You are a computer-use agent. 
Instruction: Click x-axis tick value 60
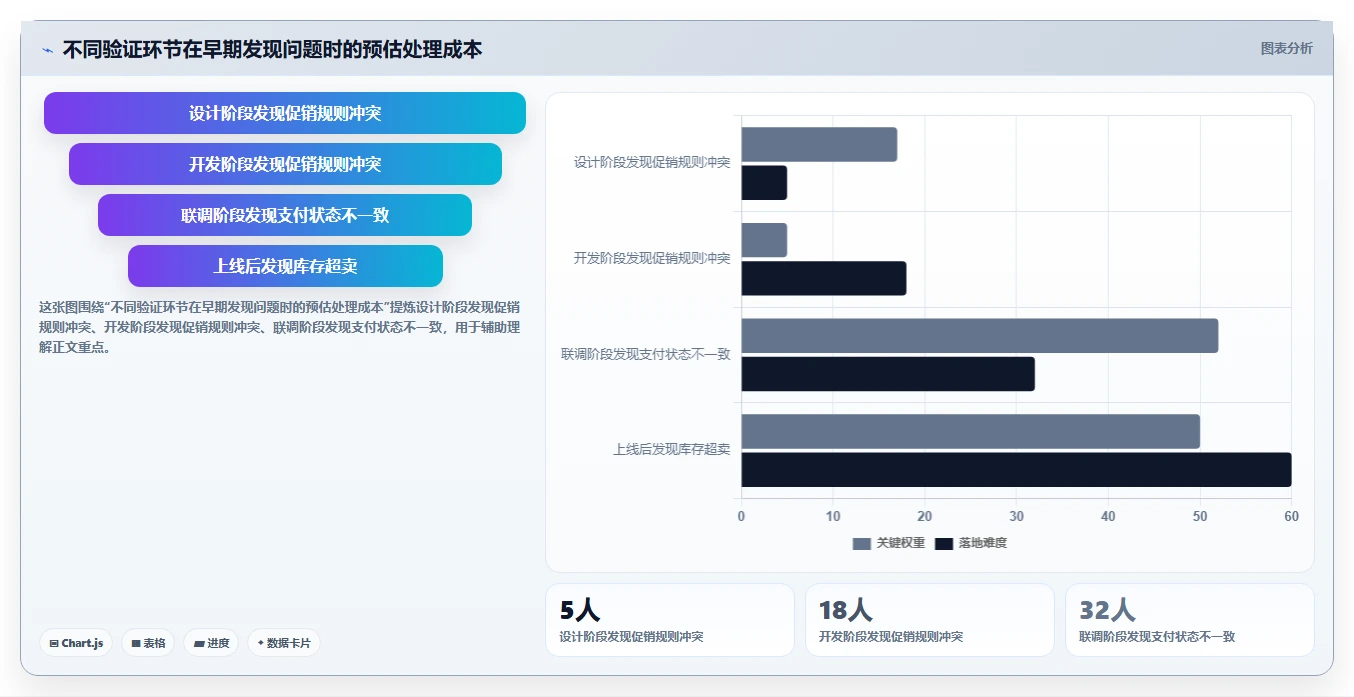coord(1291,517)
